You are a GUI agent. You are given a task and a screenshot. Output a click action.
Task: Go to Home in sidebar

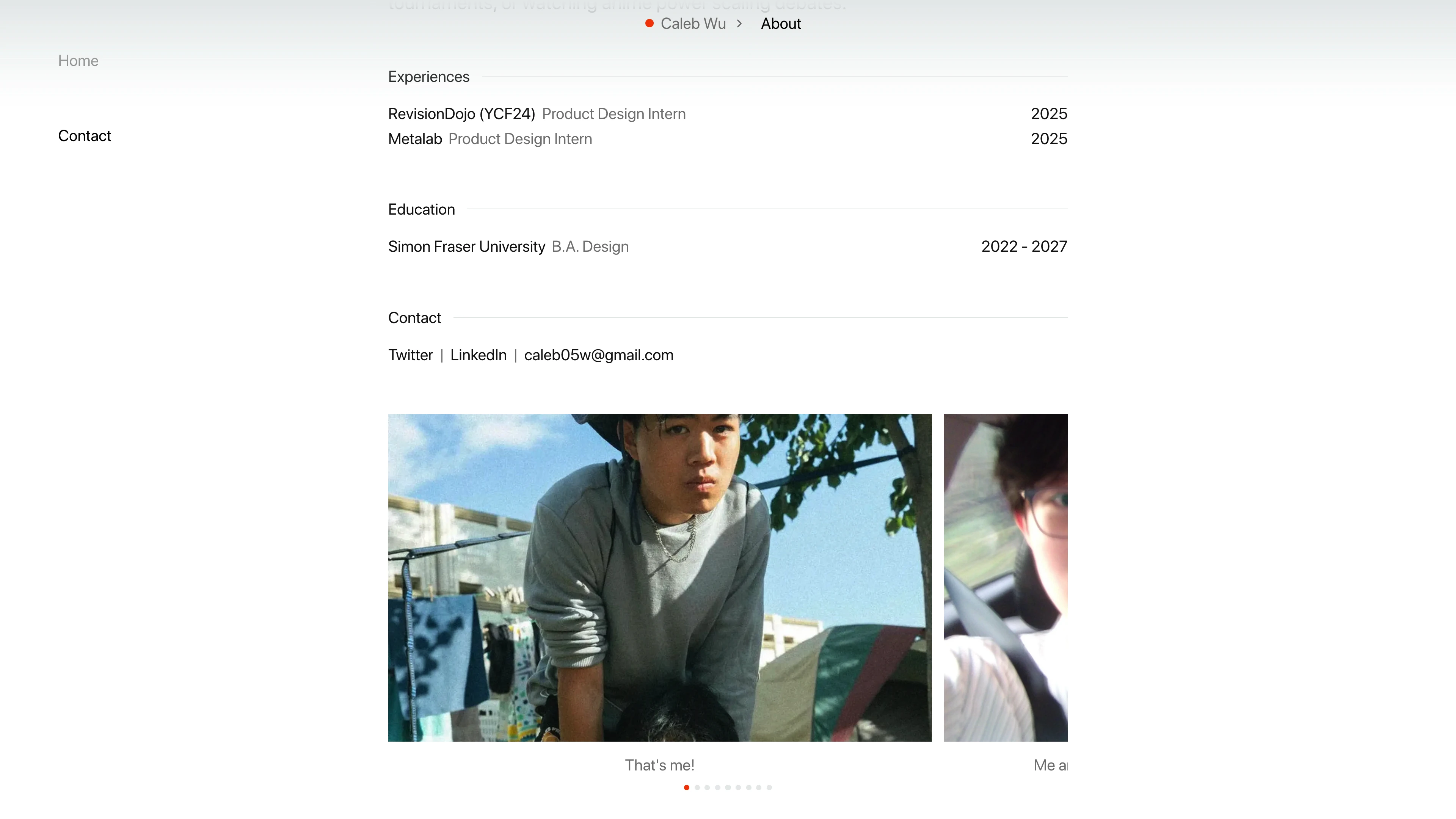tap(78, 61)
